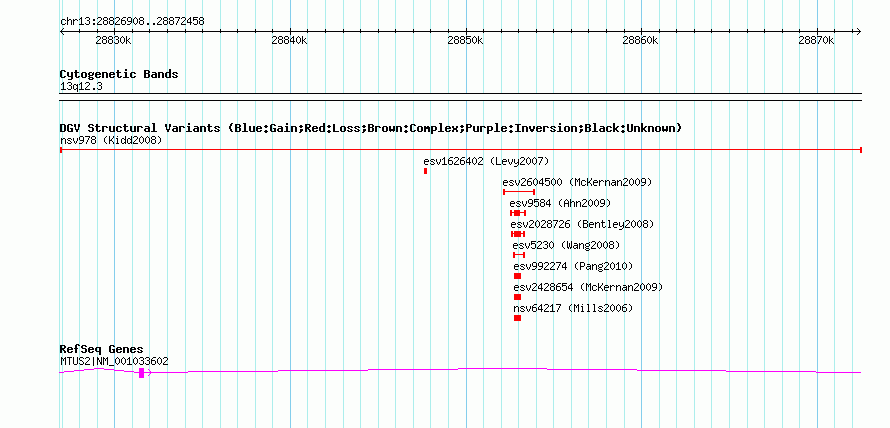The width and height of the screenshot is (890, 428).
Task: Click the magenta exon block of MTUS2
Action: (x=141, y=372)
